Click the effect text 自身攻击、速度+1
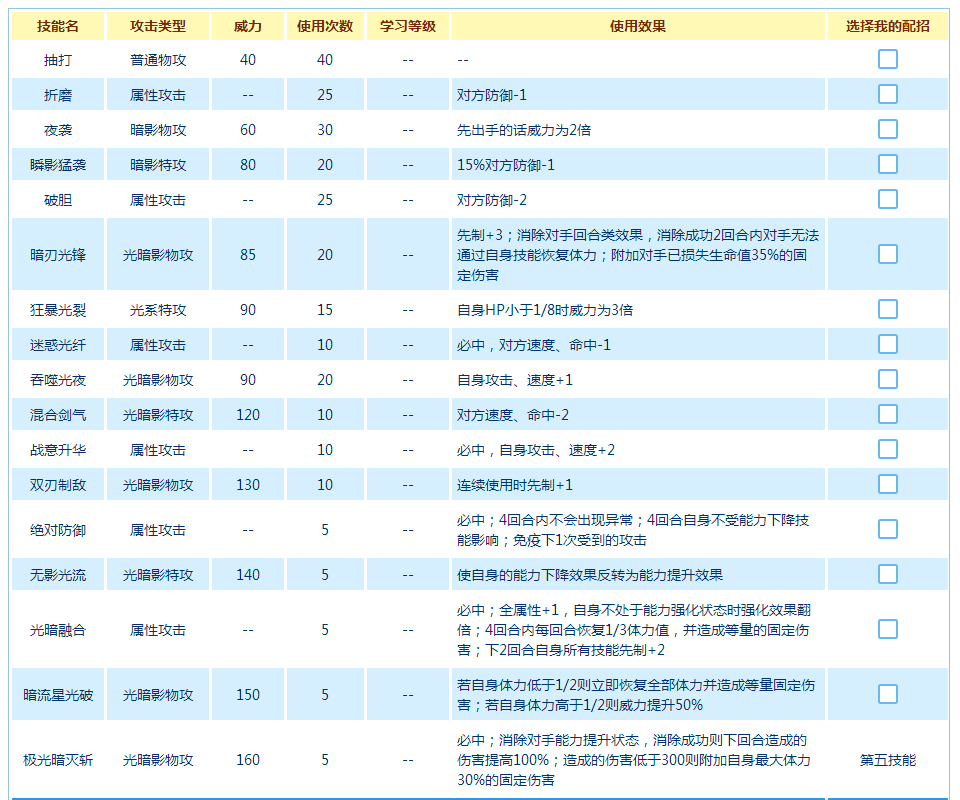Viewport: 960px width, 800px height. 514,380
